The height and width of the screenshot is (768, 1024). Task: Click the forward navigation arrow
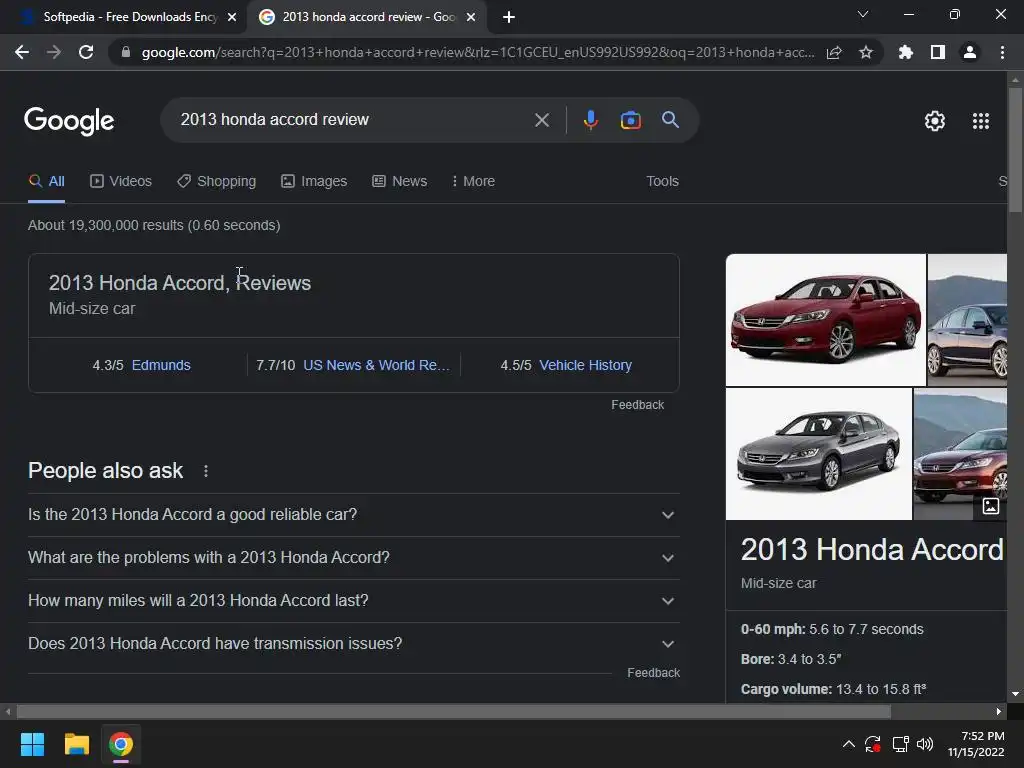(54, 52)
